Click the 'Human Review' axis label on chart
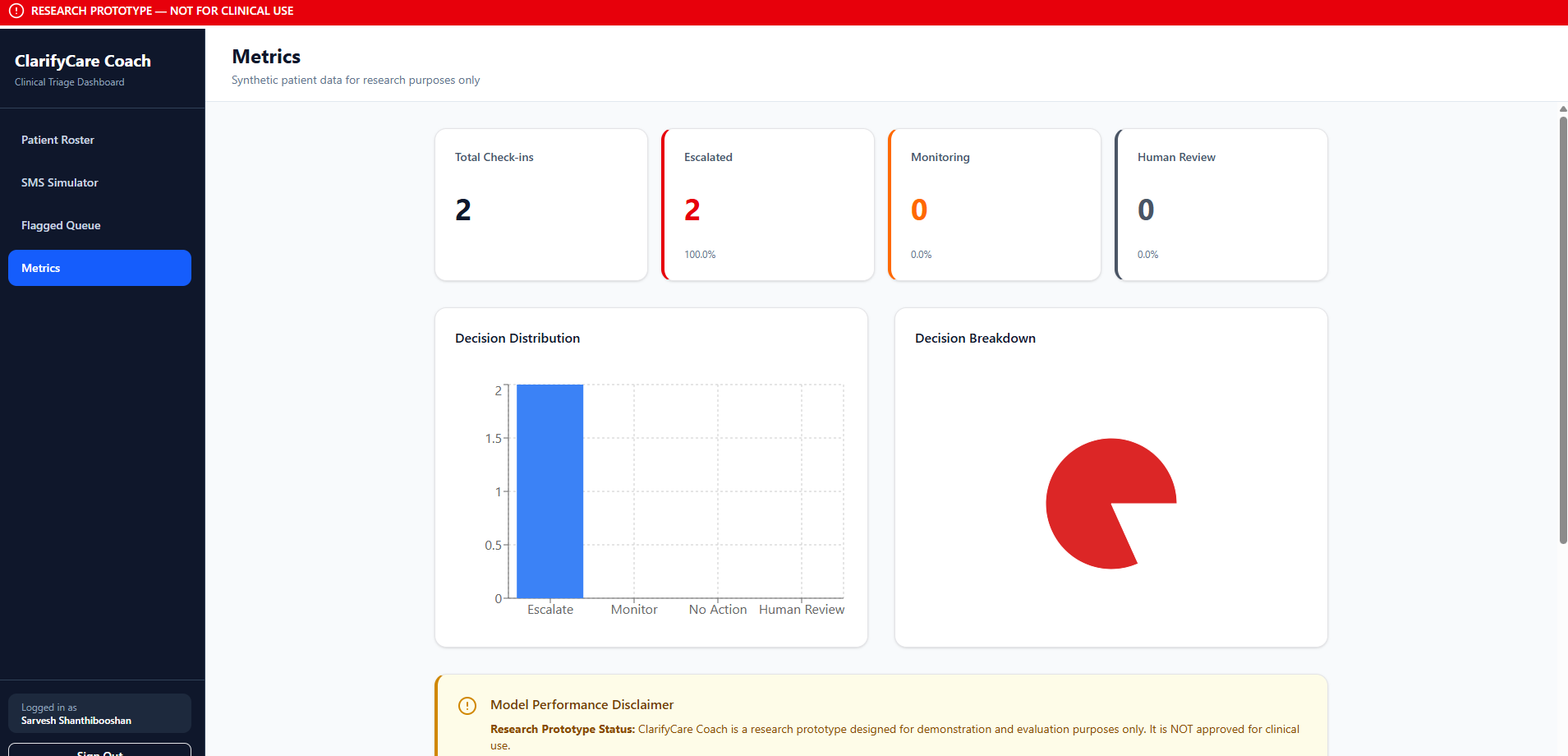Image resolution: width=1568 pixels, height=756 pixels. tap(802, 610)
